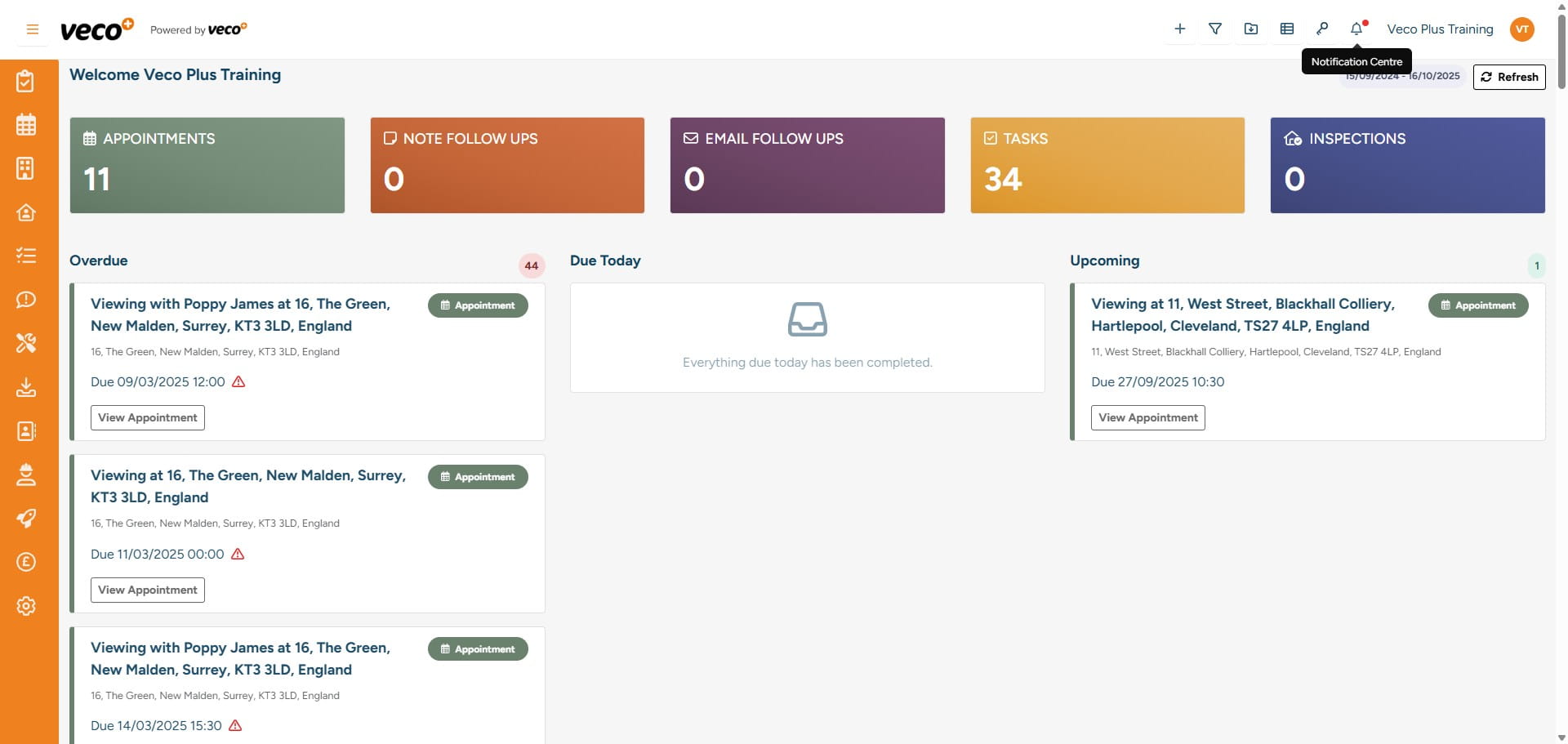Open the table list icon in header
1568x744 pixels.
[x=1286, y=29]
